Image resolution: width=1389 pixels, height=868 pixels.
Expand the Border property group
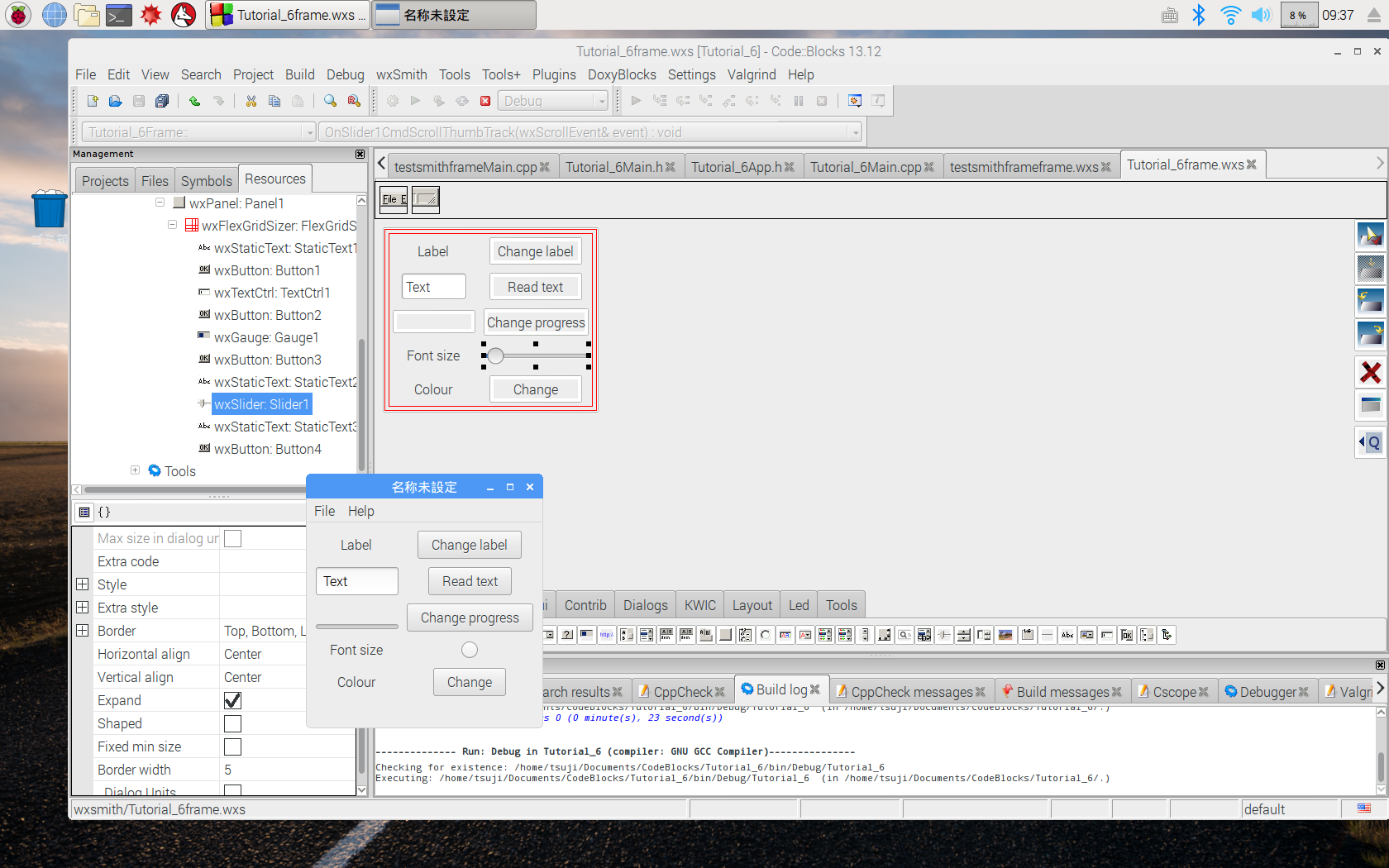(x=83, y=631)
